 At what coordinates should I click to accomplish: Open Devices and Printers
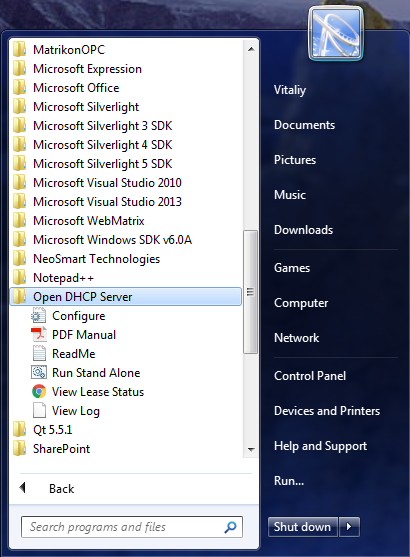[x=327, y=411]
